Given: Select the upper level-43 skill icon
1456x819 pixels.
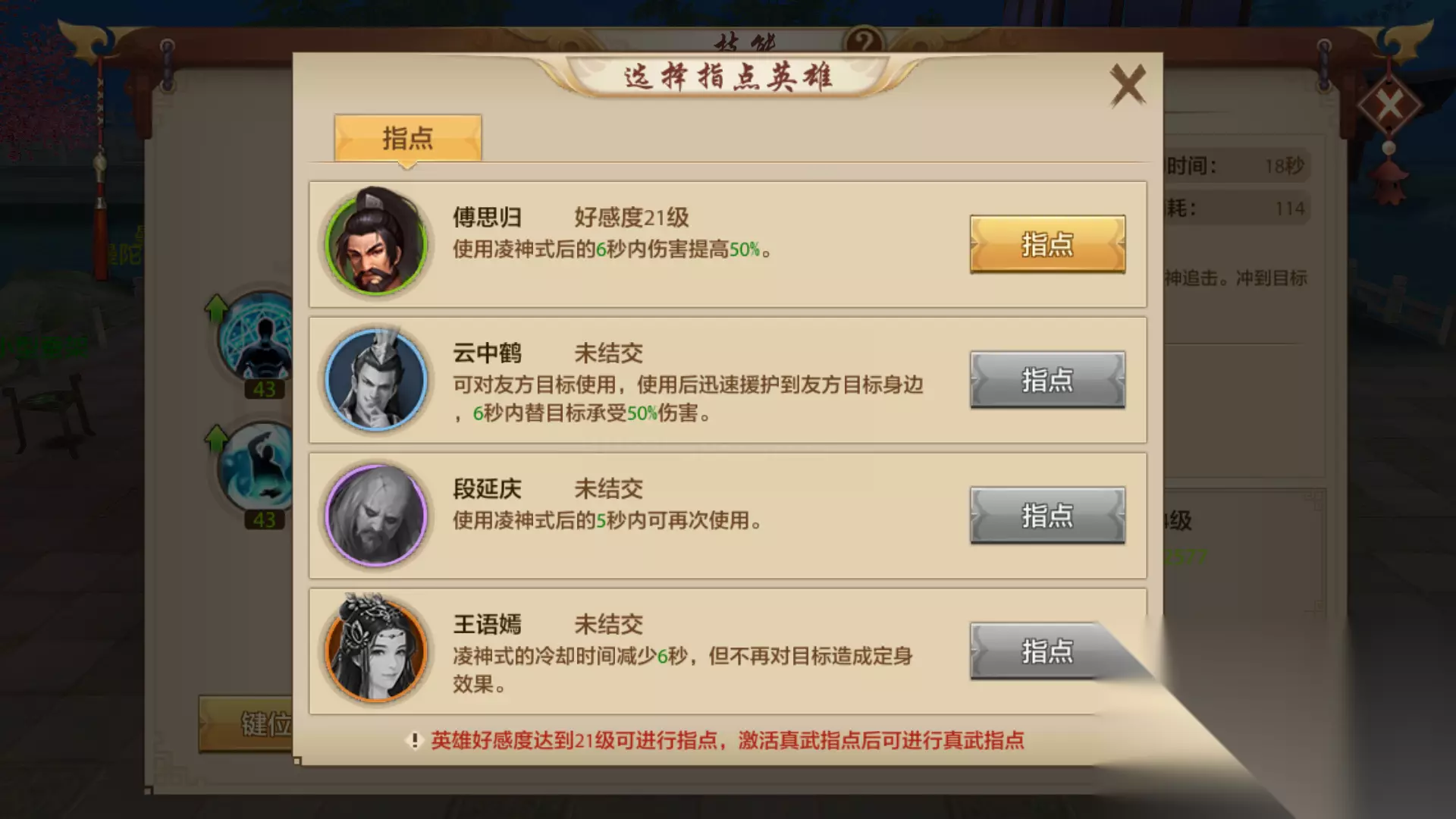Looking at the screenshot, I should tap(258, 337).
